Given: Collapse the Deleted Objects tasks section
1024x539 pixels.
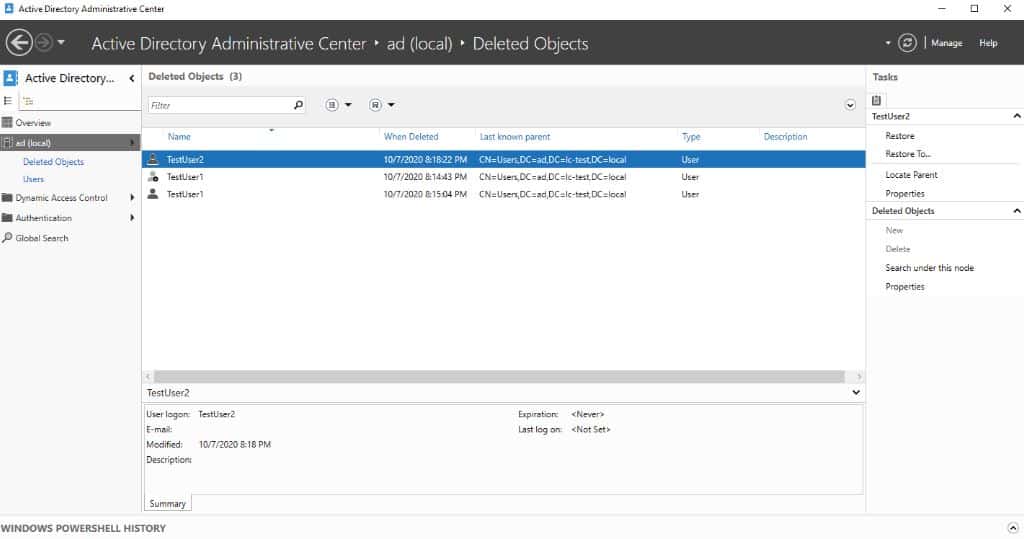Looking at the screenshot, I should click(1017, 211).
